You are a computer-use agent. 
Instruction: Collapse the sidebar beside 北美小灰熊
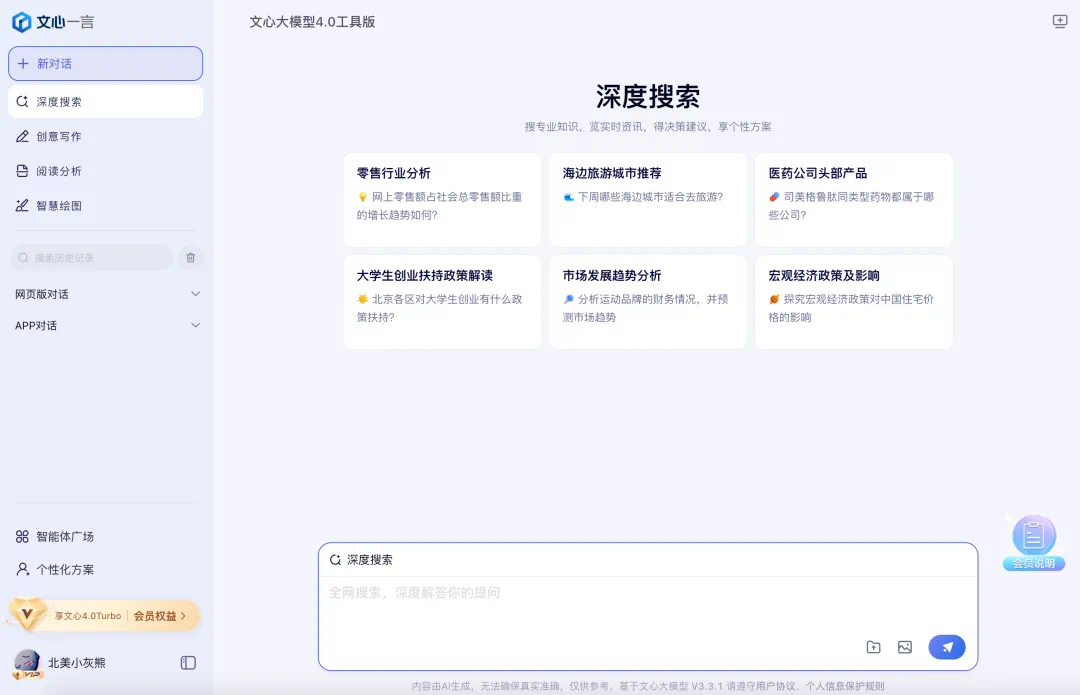coord(189,662)
